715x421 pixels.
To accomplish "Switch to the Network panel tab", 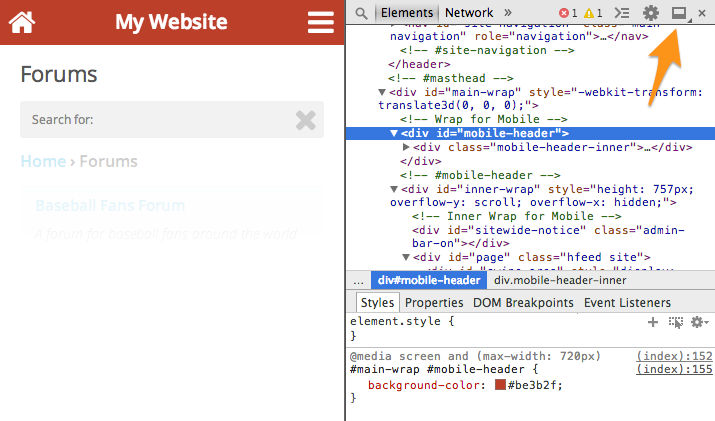I will [469, 13].
